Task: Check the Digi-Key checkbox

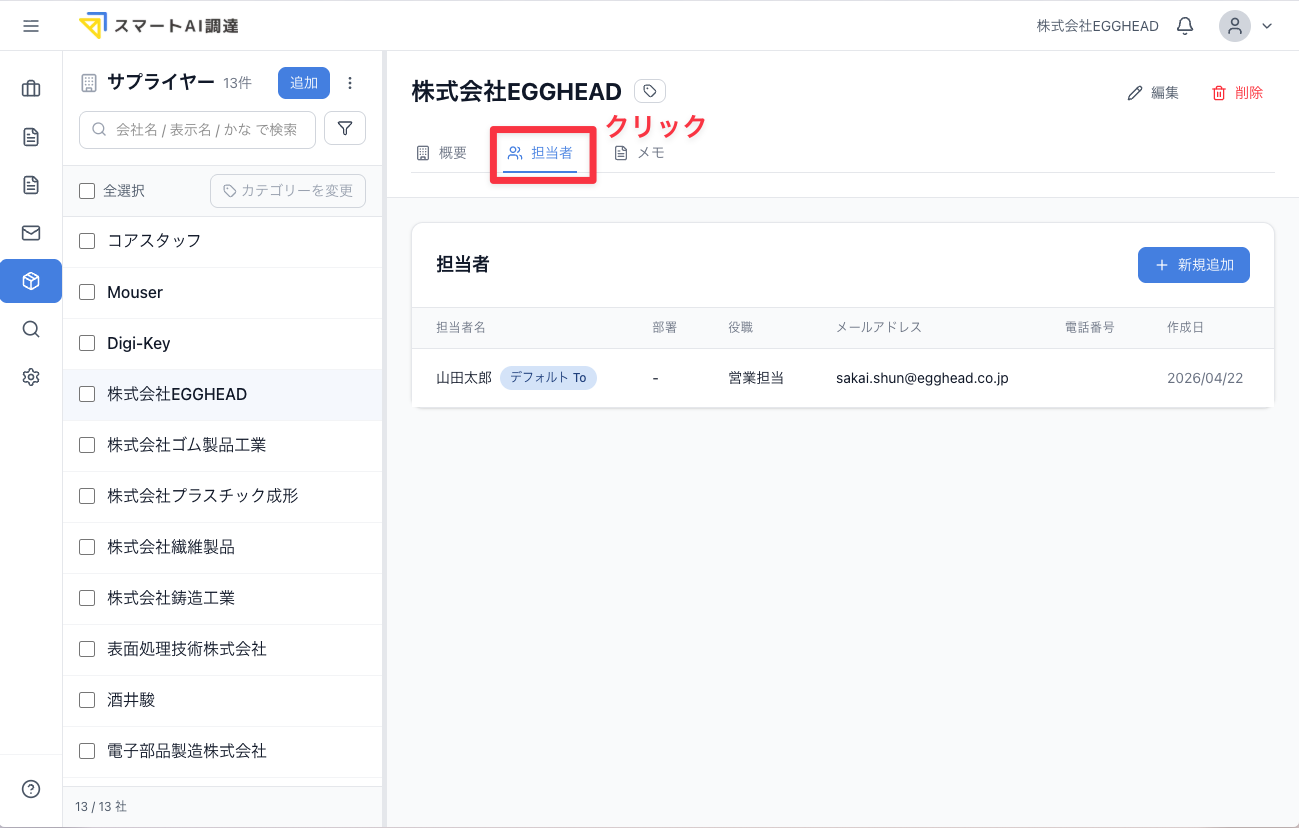Action: 87,343
